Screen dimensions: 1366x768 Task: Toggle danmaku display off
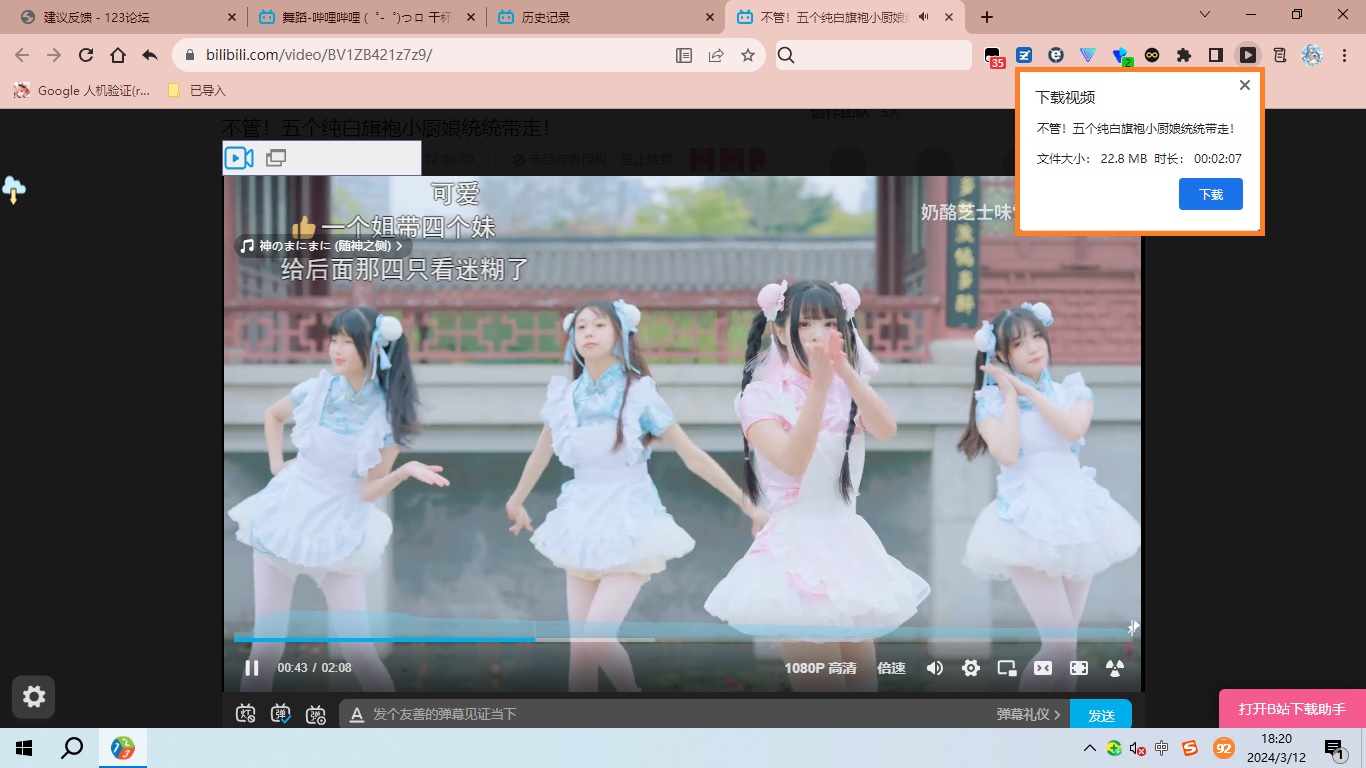[247, 714]
